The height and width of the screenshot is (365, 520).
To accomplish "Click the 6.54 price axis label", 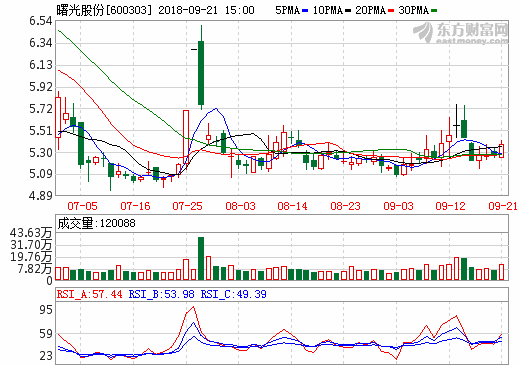I will tap(41, 21).
